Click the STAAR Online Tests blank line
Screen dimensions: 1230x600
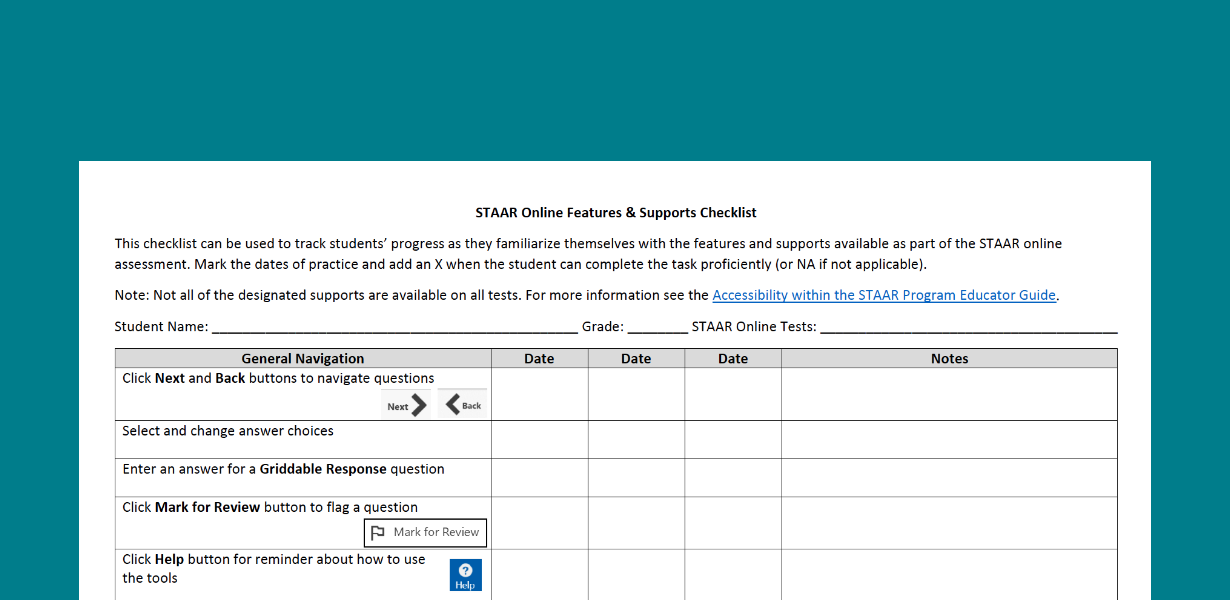969,327
